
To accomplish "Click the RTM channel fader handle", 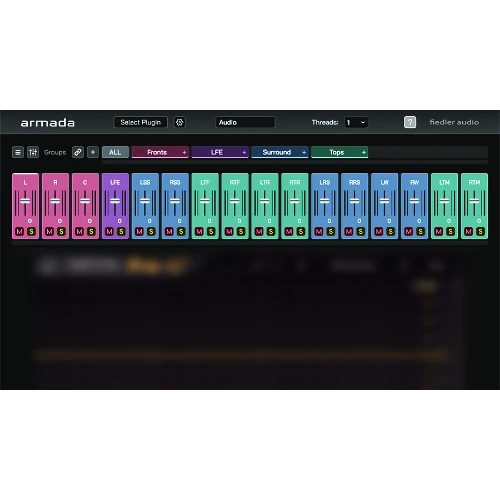I will tap(474, 201).
